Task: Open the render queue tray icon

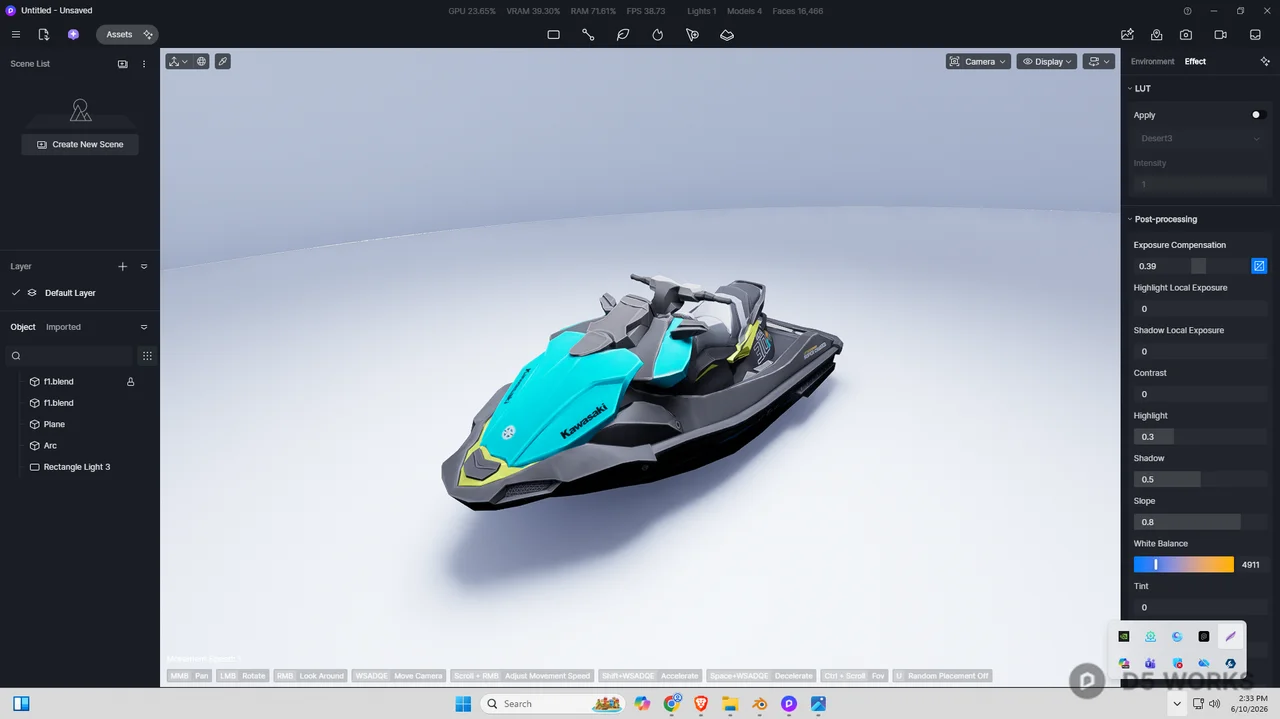Action: click(1255, 34)
